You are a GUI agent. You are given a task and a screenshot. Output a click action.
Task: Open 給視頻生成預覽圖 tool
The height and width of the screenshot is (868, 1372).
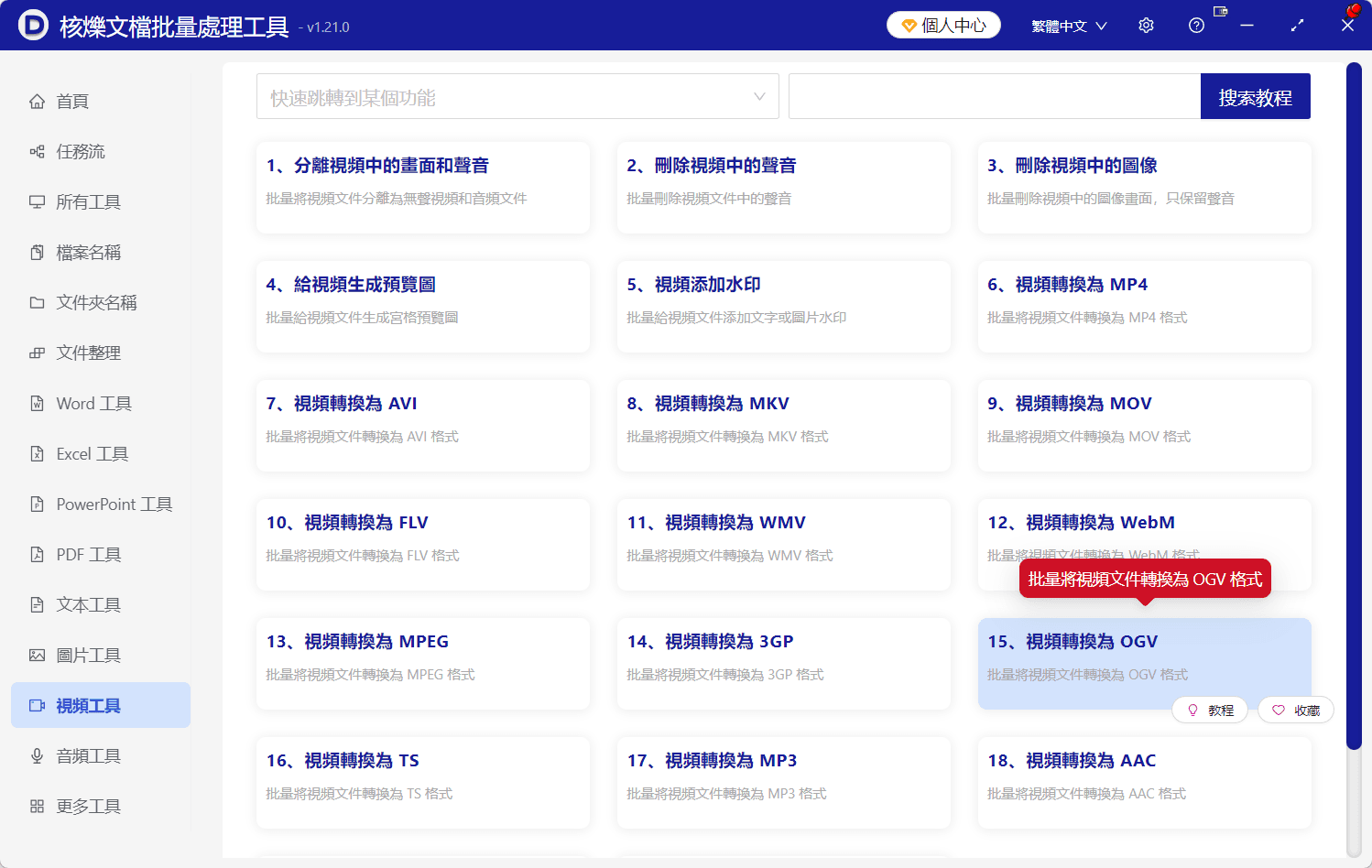(x=423, y=307)
